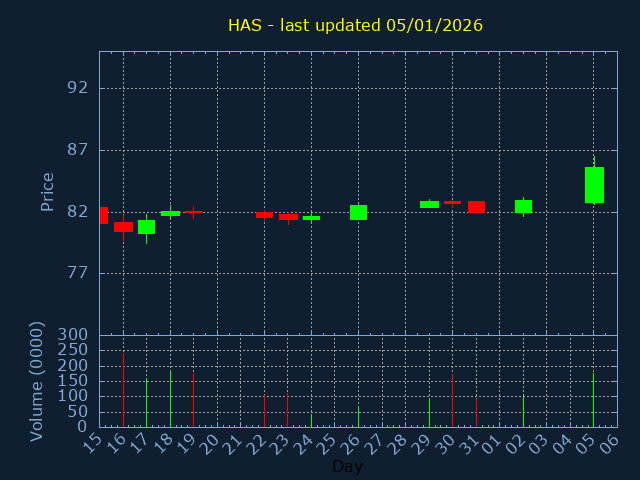Select the red candlestick on day 31
The width and height of the screenshot is (640, 480).
476,207
